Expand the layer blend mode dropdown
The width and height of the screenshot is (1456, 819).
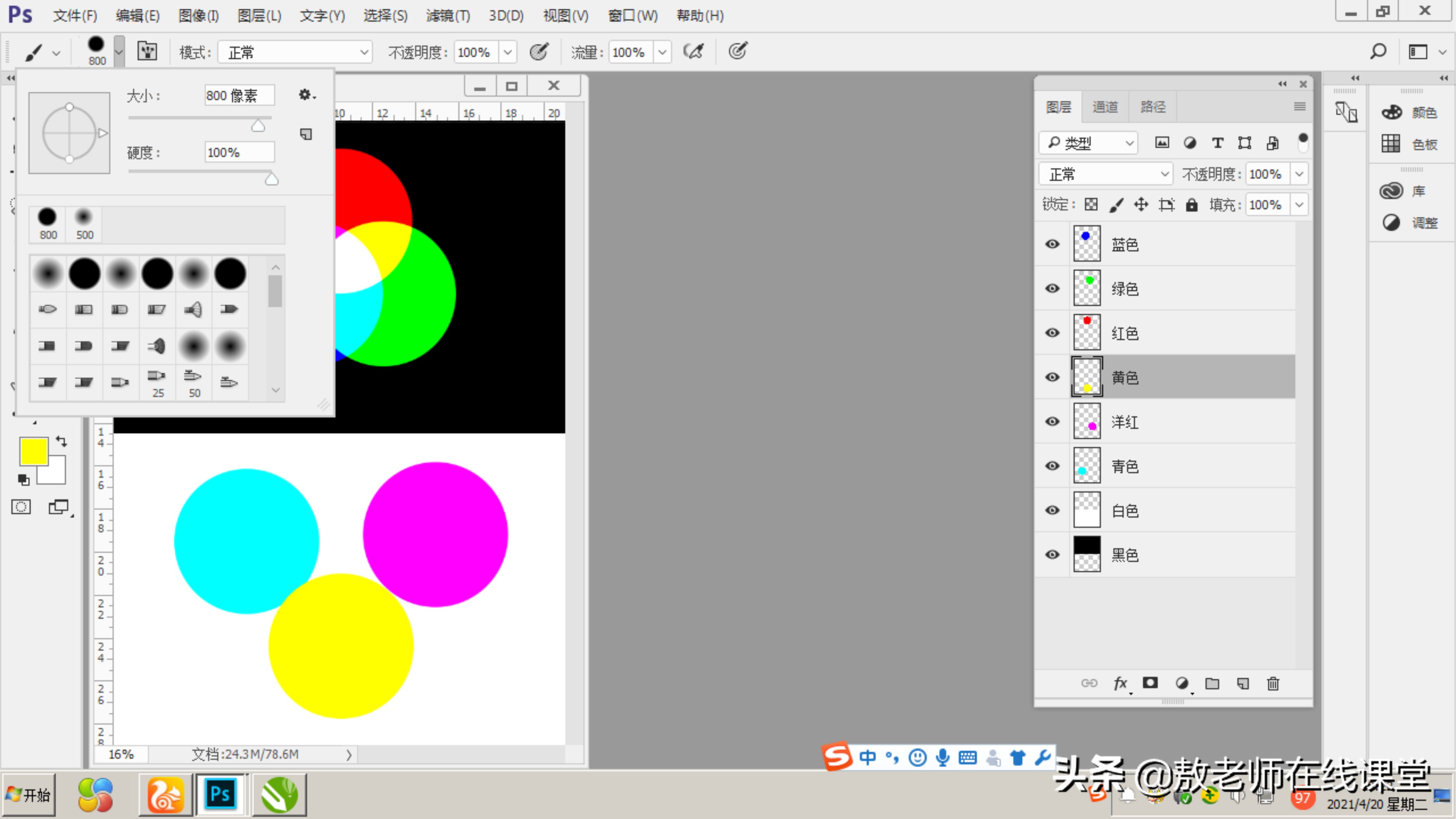1105,174
